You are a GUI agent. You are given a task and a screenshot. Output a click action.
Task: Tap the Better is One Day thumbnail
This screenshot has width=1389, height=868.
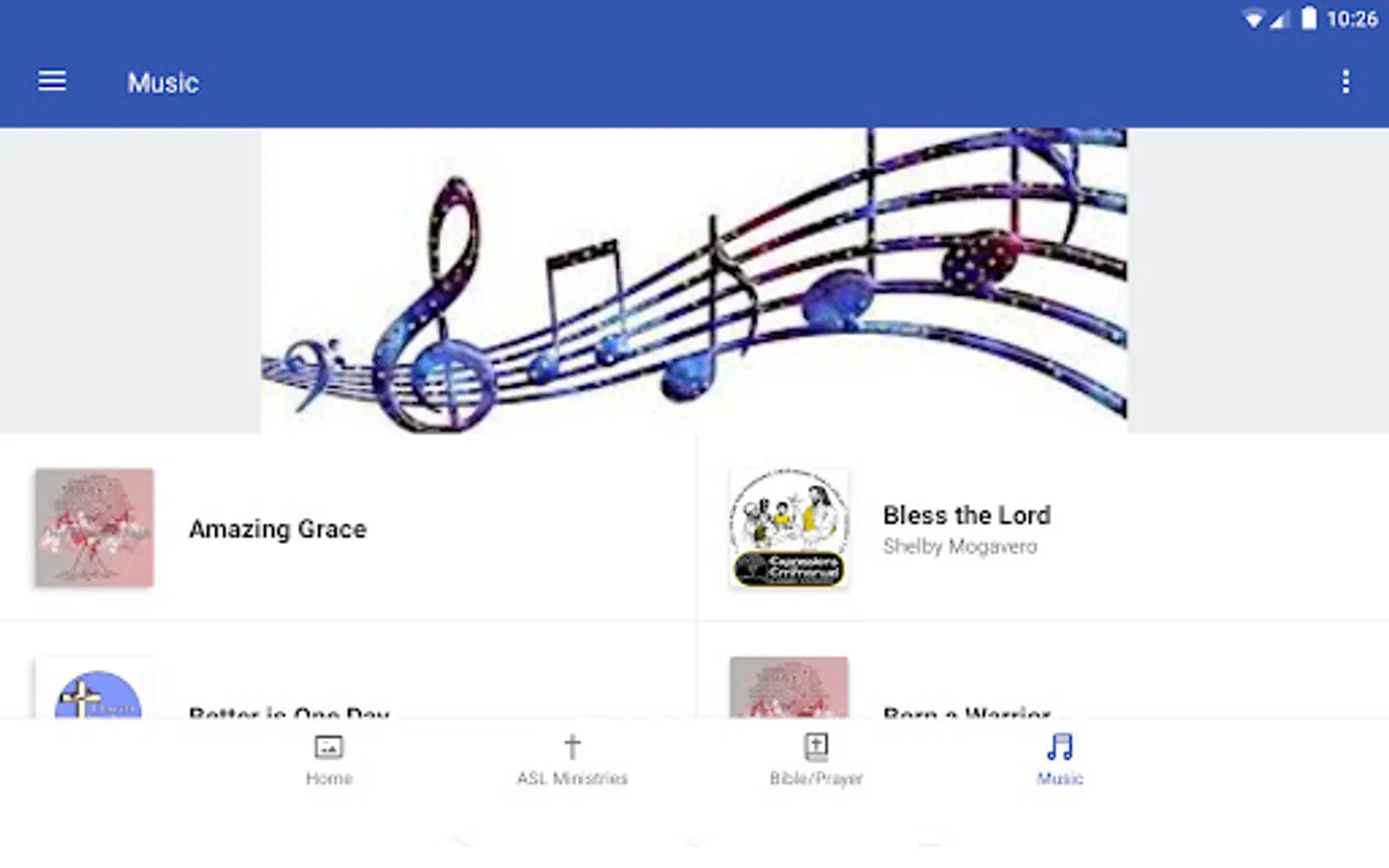coord(95,688)
